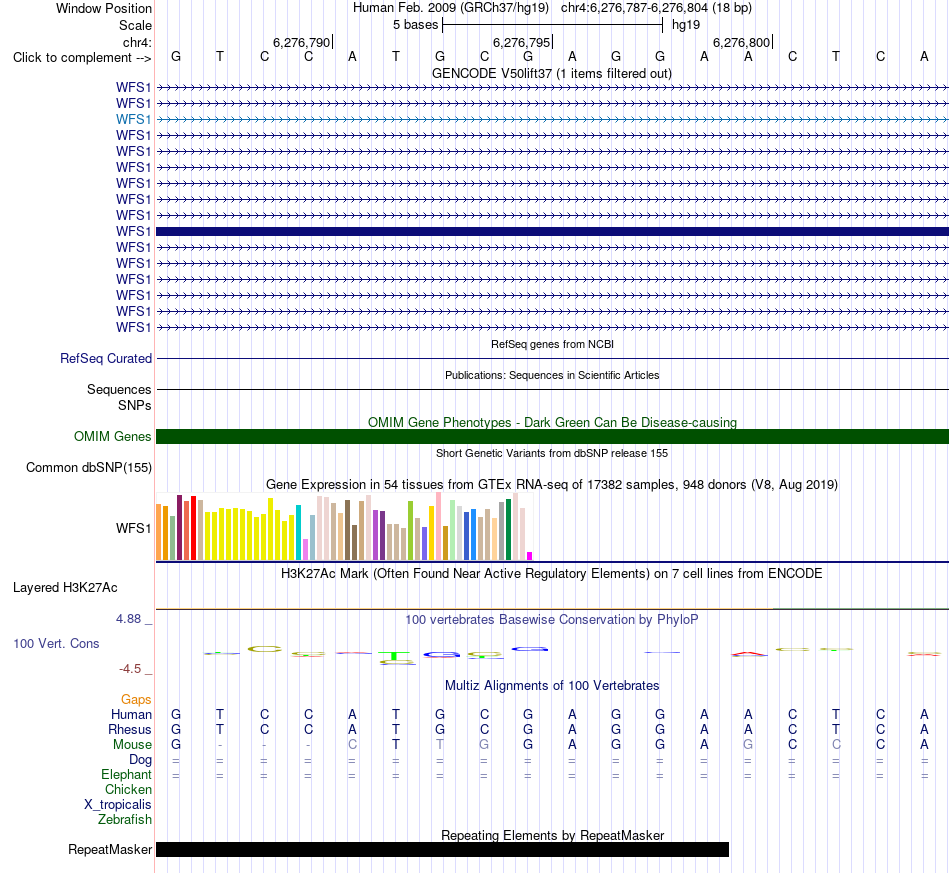Screen dimensions: 950x873
Task: Click the 100 Vert. Cons label
Action: click(x=56, y=643)
